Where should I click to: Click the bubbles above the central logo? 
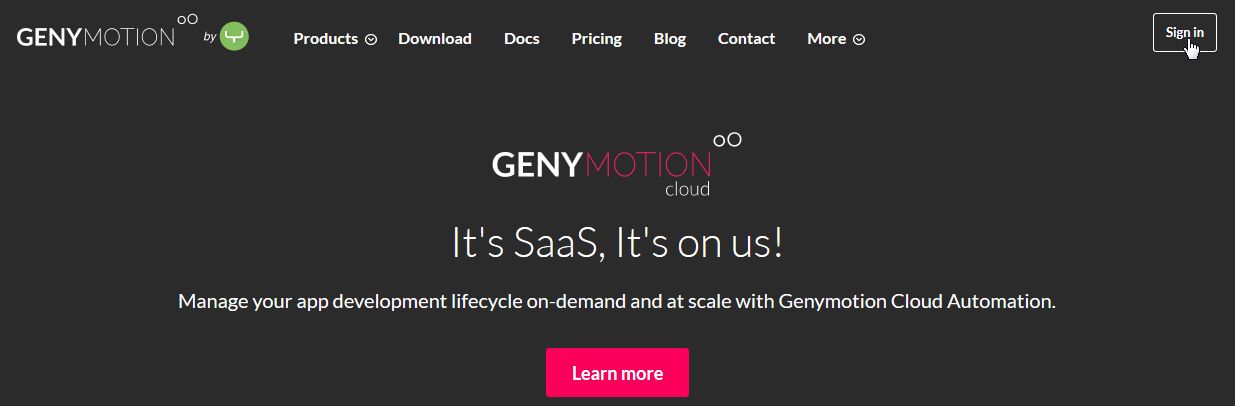tap(727, 139)
